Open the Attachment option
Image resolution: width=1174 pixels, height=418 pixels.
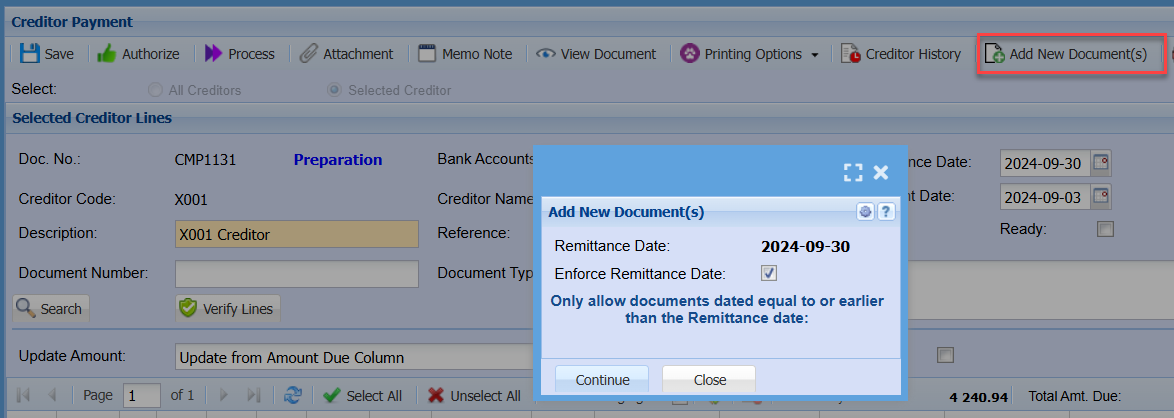coord(346,54)
